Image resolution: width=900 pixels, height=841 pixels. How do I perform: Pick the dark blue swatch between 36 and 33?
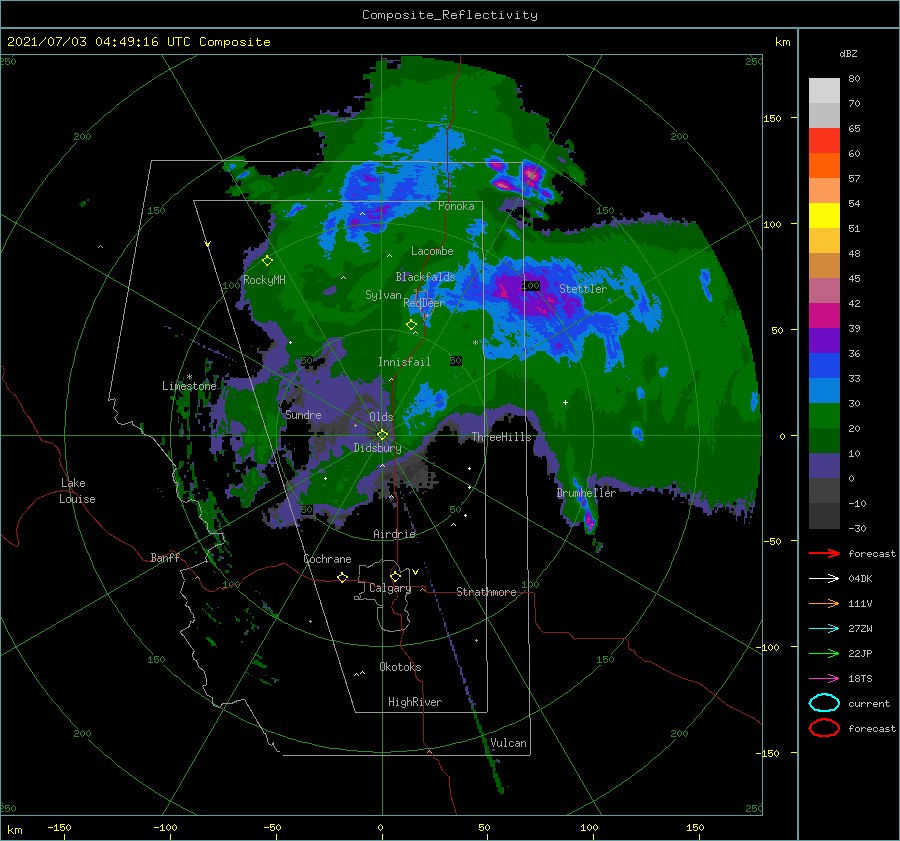[x=824, y=365]
